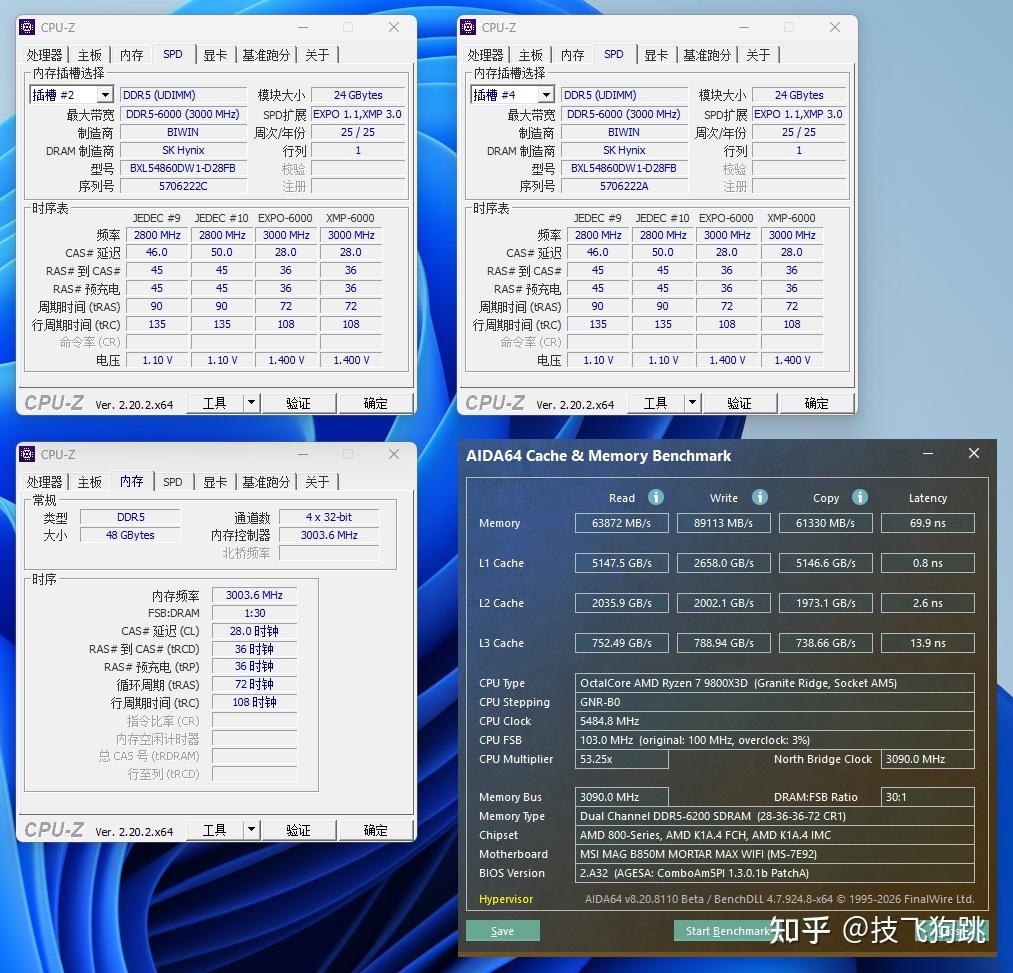This screenshot has height=973, width=1013.
Task: Click Start Benchmark button in AIDA64
Action: point(727,931)
